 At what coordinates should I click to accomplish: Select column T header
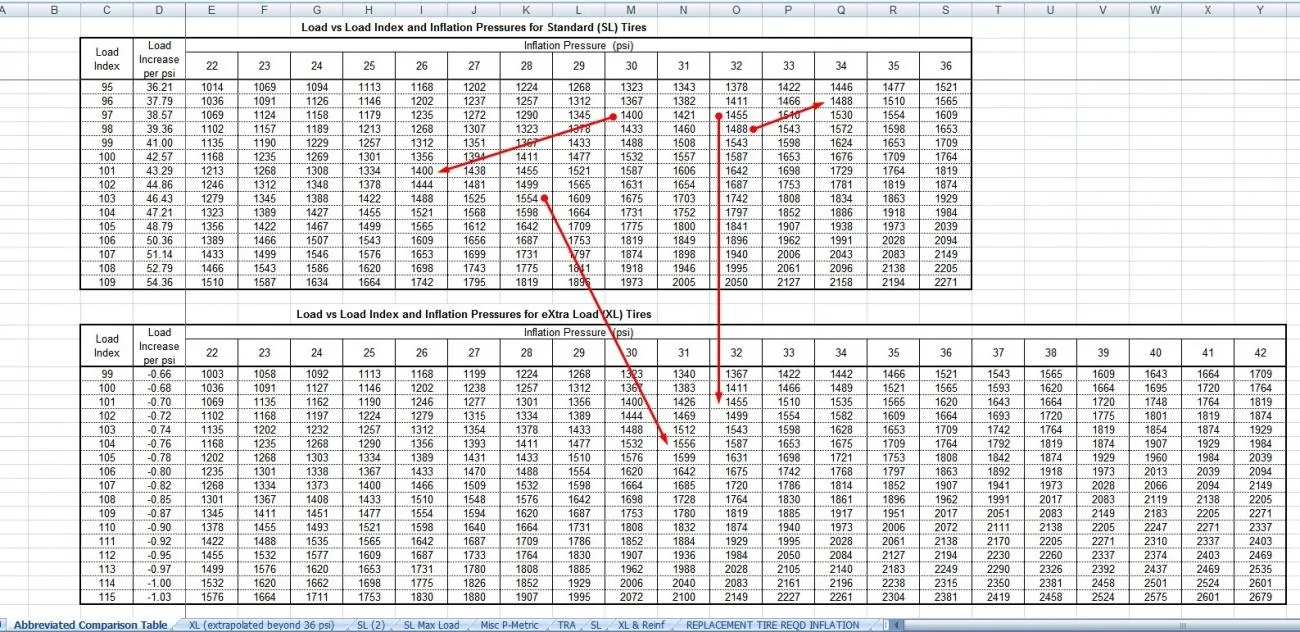tap(998, 9)
